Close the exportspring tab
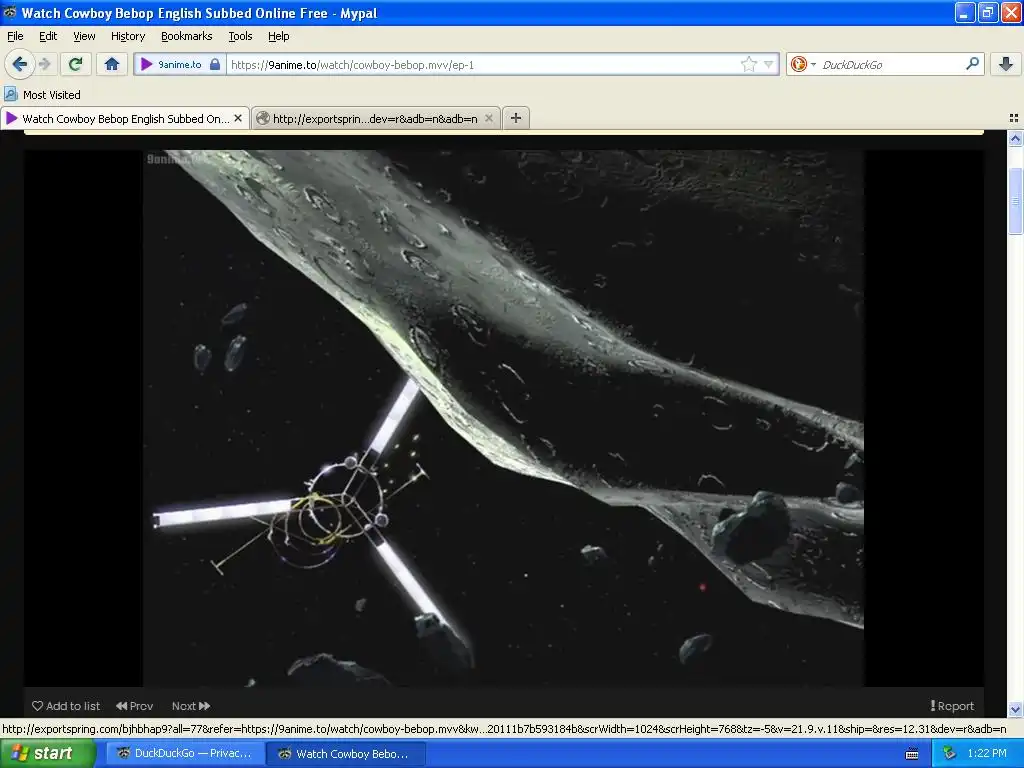 (x=488, y=118)
